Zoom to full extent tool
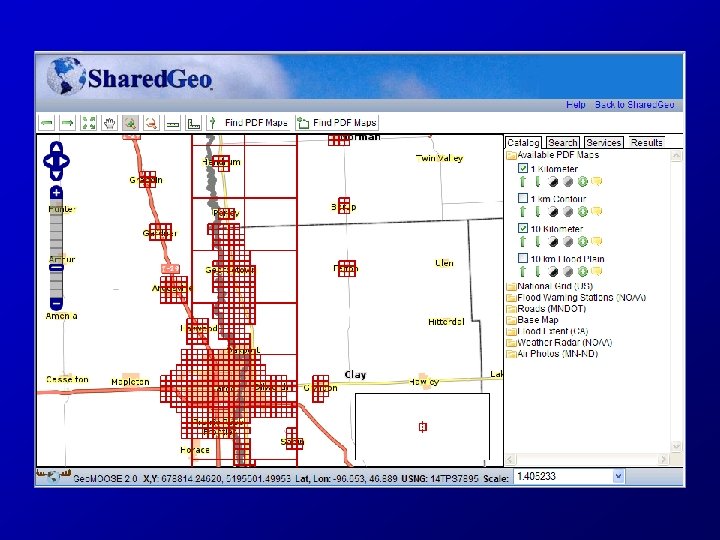Image resolution: width=720 pixels, height=540 pixels. tap(88, 123)
